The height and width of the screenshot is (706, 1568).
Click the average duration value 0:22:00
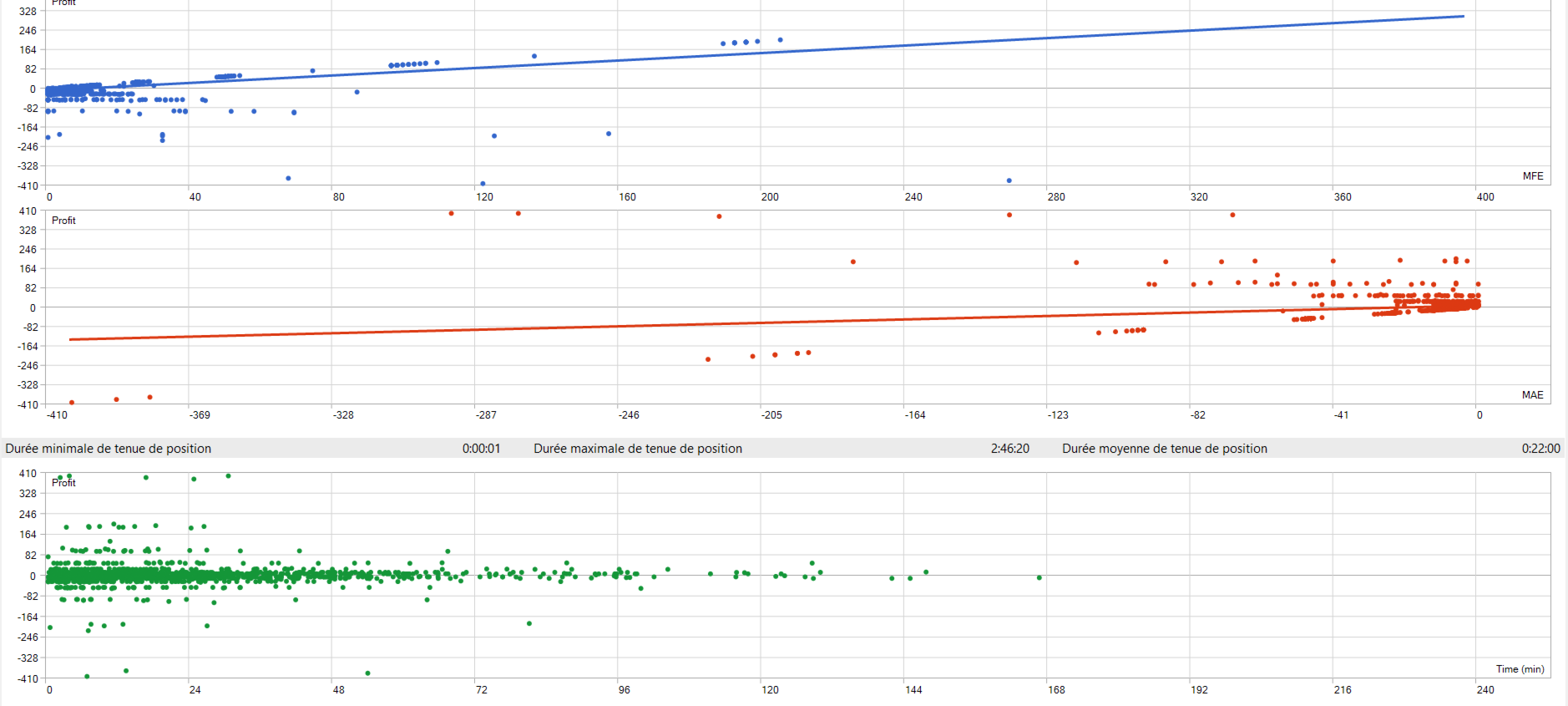(x=1541, y=449)
